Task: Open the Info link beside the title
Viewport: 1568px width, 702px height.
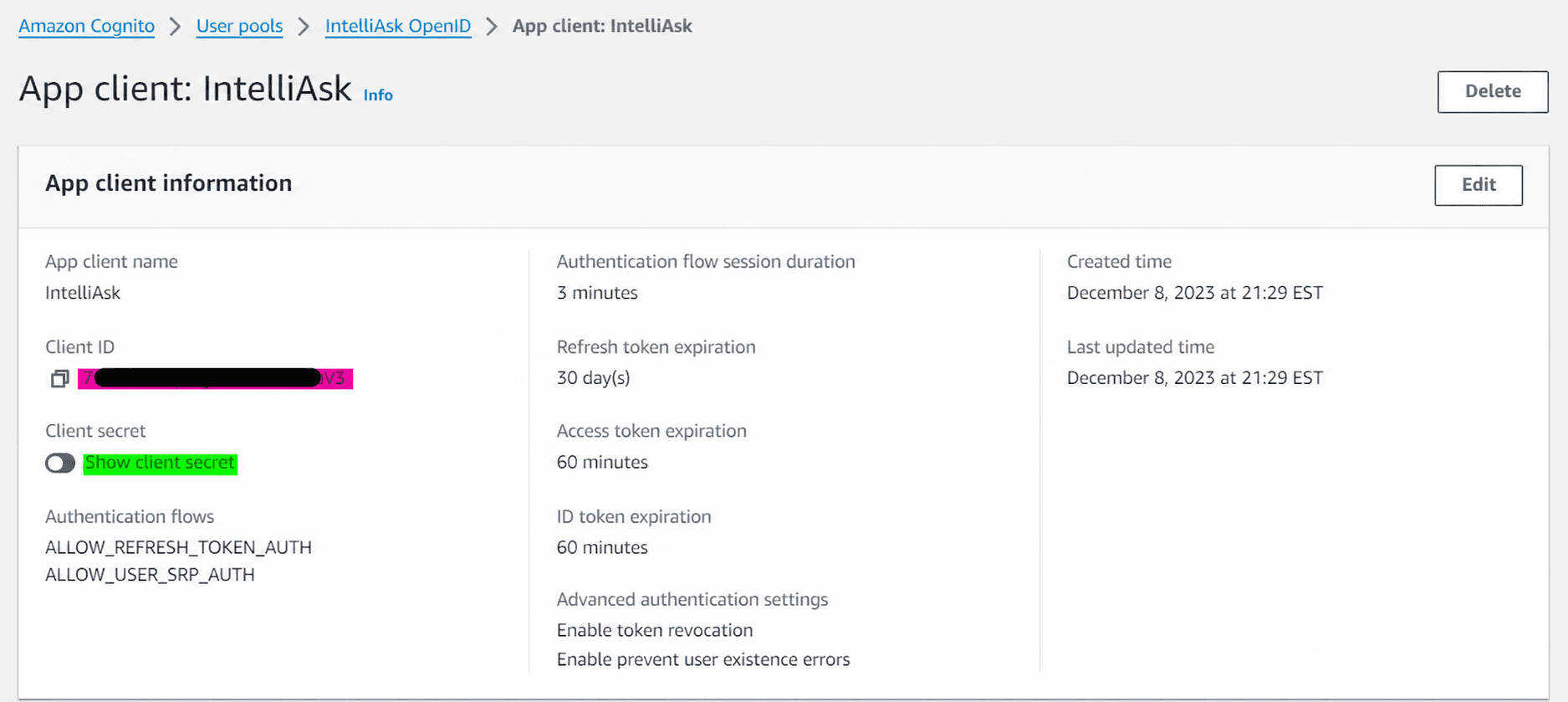Action: coord(378,95)
